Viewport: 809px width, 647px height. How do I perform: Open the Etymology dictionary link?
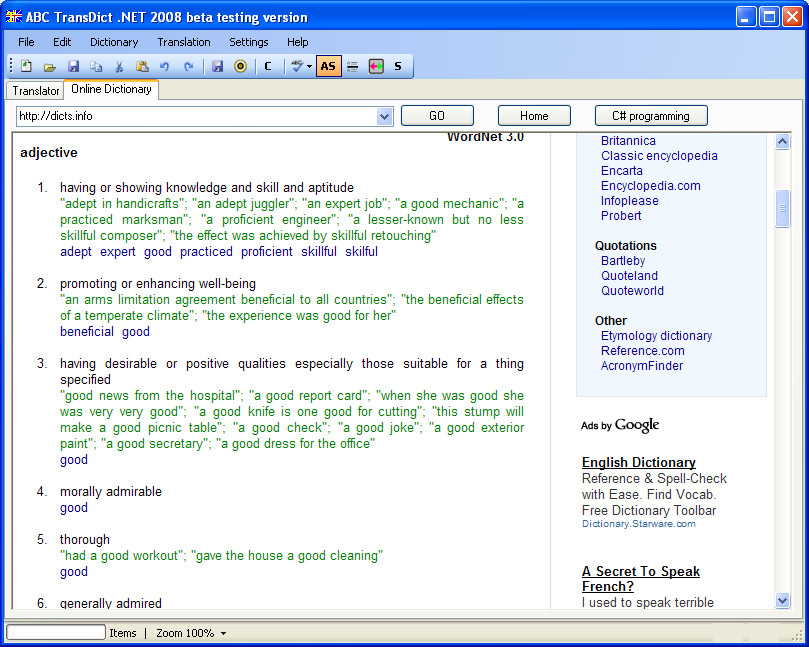pyautogui.click(x=656, y=336)
